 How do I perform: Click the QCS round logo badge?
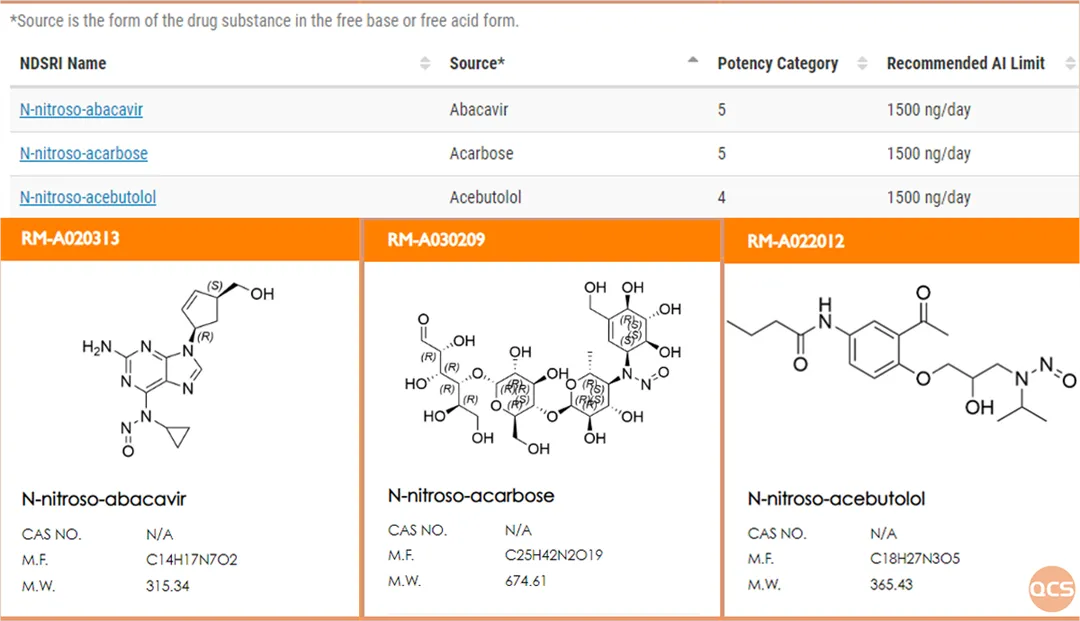point(1052,589)
